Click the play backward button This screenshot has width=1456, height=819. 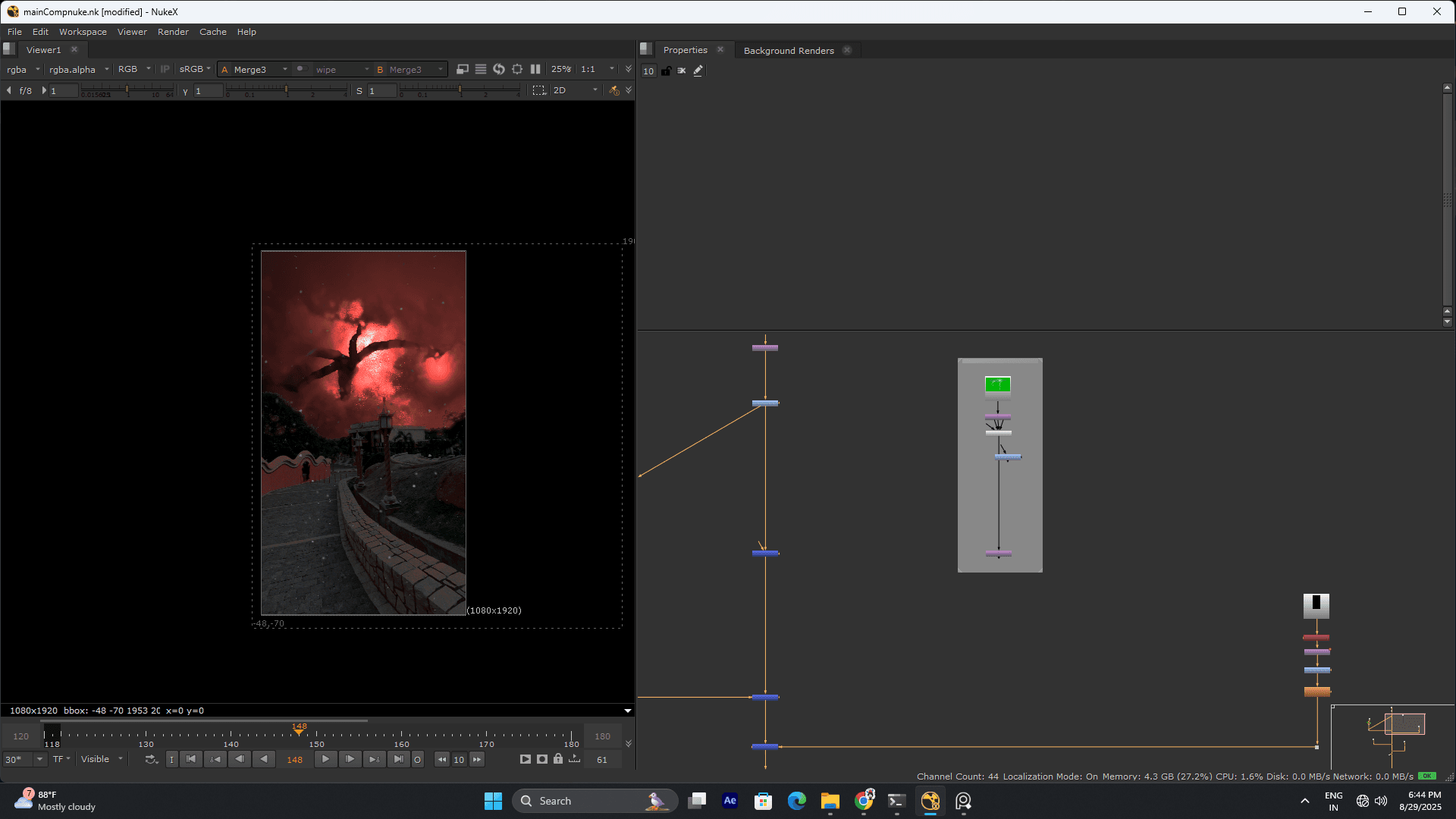click(264, 759)
